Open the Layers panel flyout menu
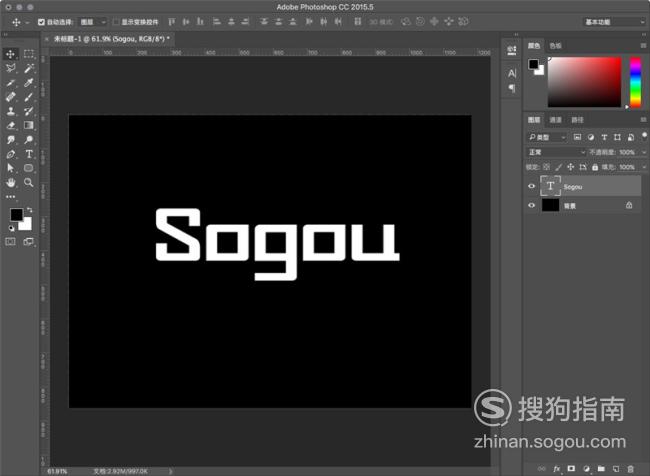The width and height of the screenshot is (650, 476). pos(643,120)
